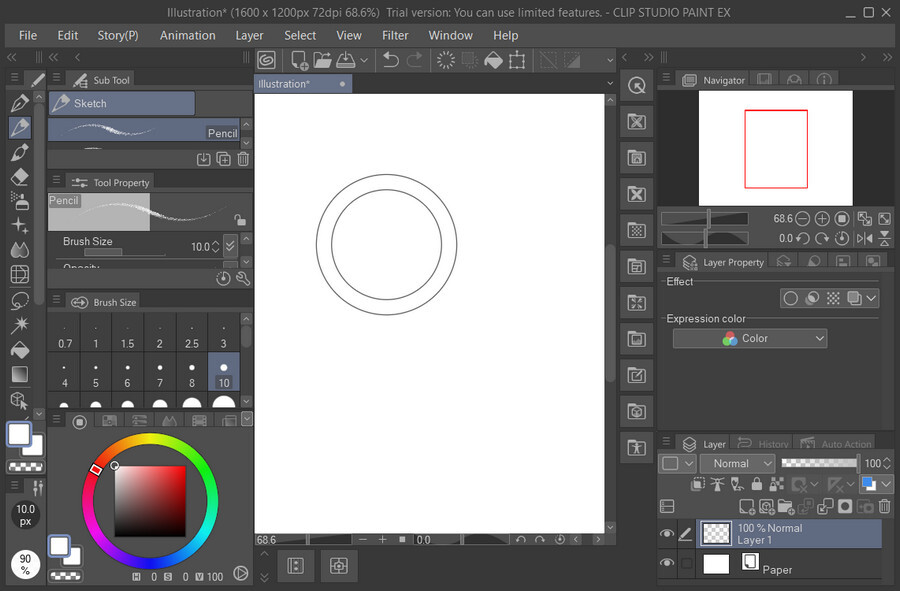Select the Sketch sub tool group
The height and width of the screenshot is (591, 900).
tap(122, 103)
